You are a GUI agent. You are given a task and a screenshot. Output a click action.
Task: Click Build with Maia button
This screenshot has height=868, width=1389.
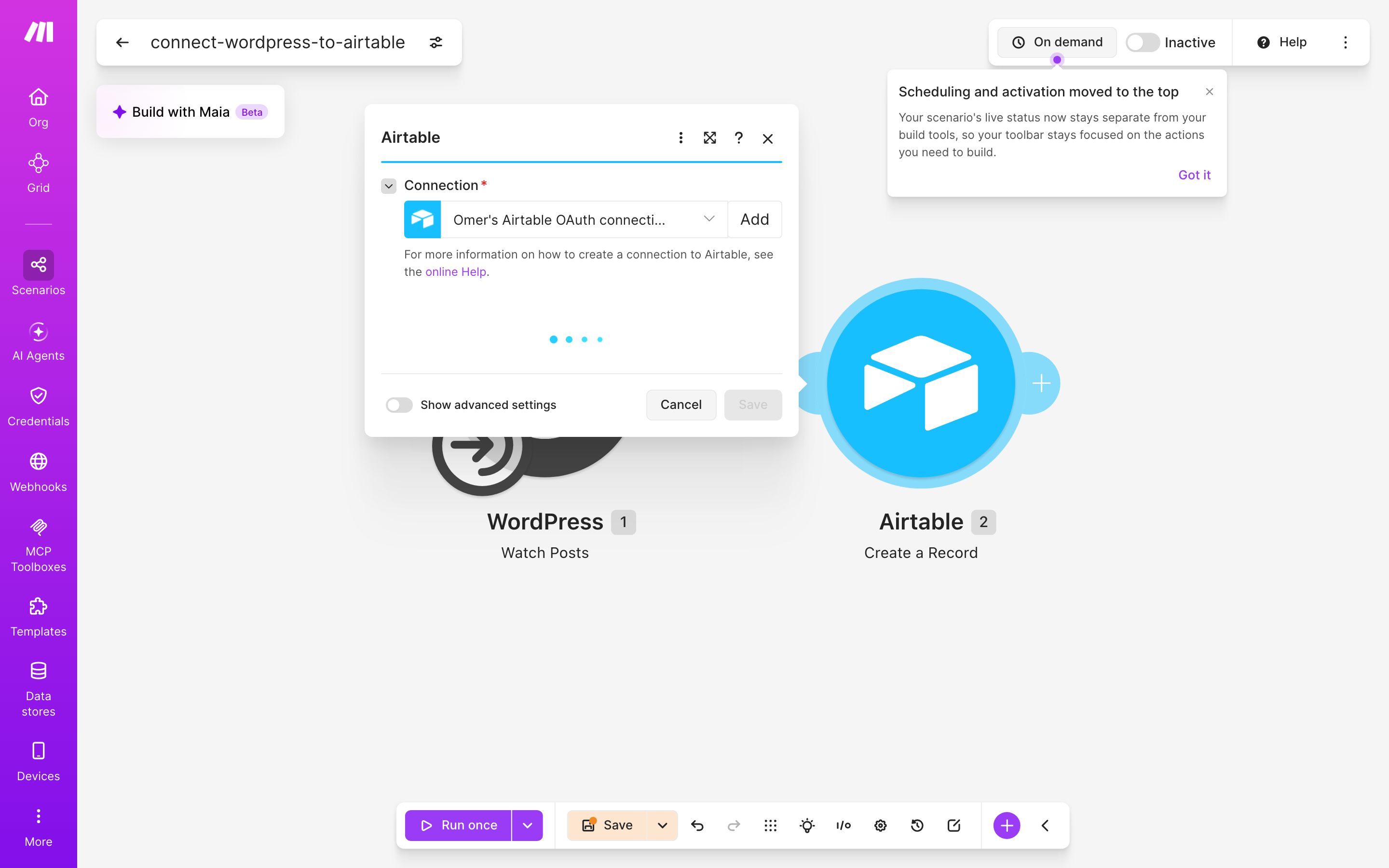[x=191, y=112]
